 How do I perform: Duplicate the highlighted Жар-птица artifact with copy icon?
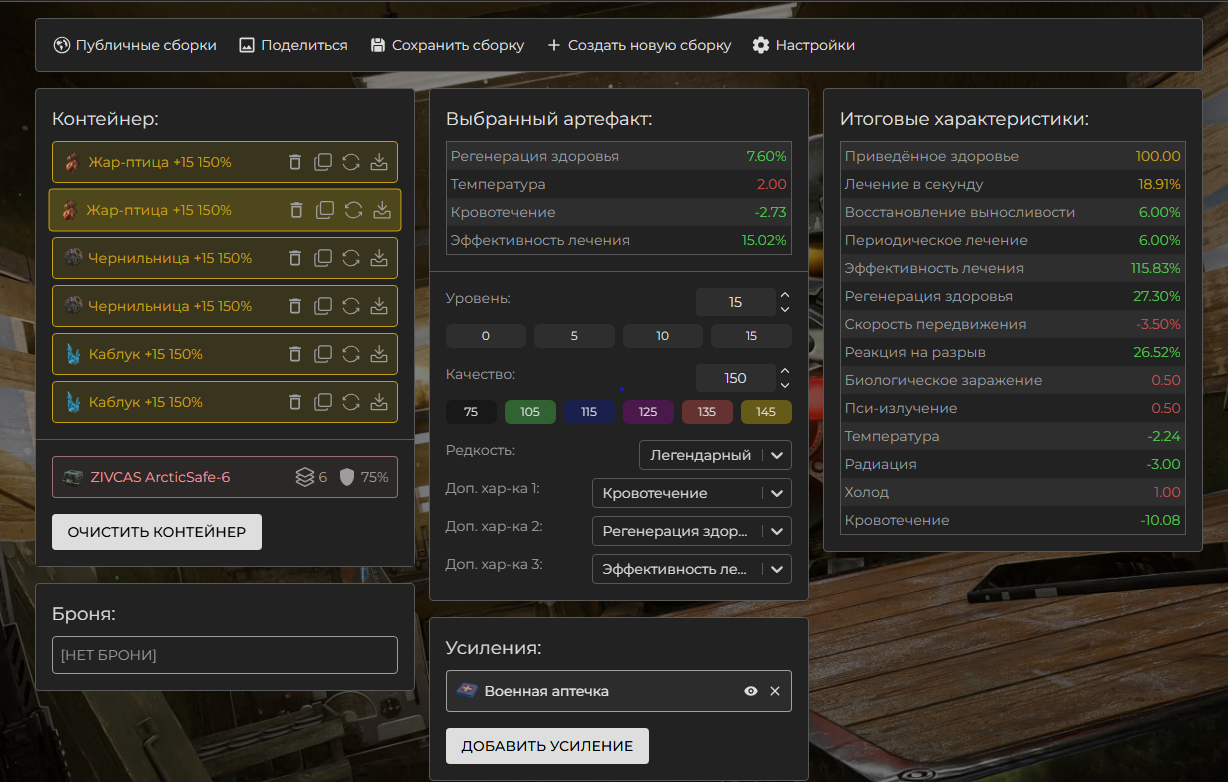(x=325, y=210)
